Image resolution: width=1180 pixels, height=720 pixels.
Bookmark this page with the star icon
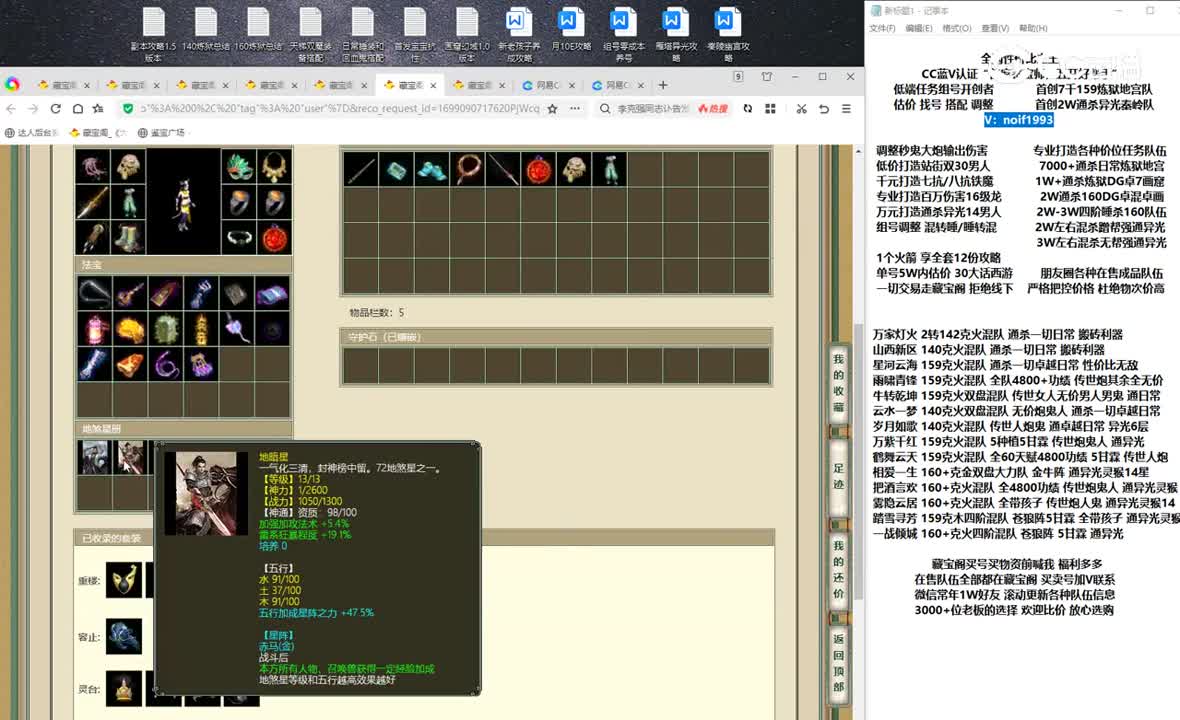tap(552, 109)
